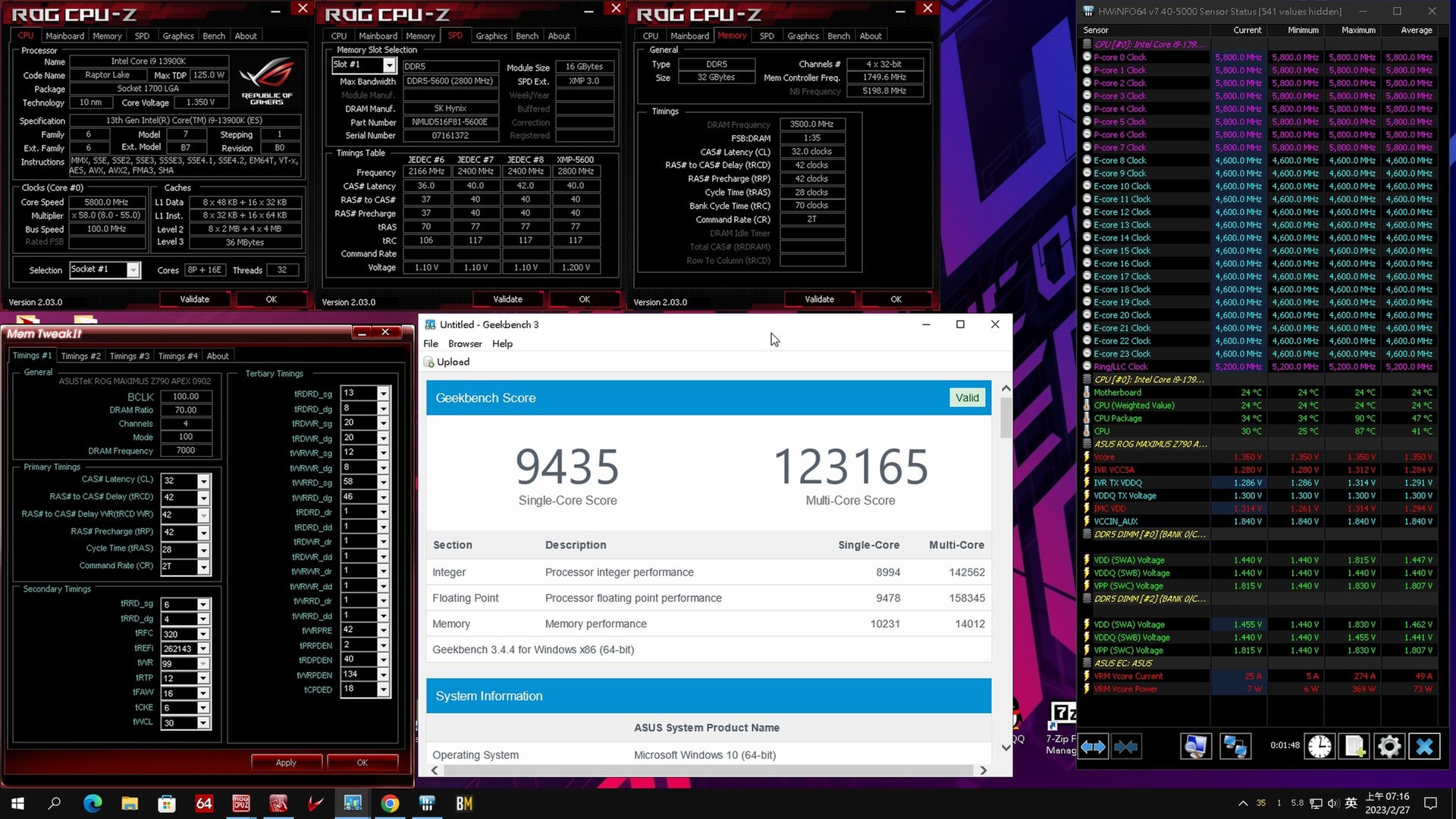Open About tab in MemTweakIt
1456x819 pixels.
click(218, 356)
